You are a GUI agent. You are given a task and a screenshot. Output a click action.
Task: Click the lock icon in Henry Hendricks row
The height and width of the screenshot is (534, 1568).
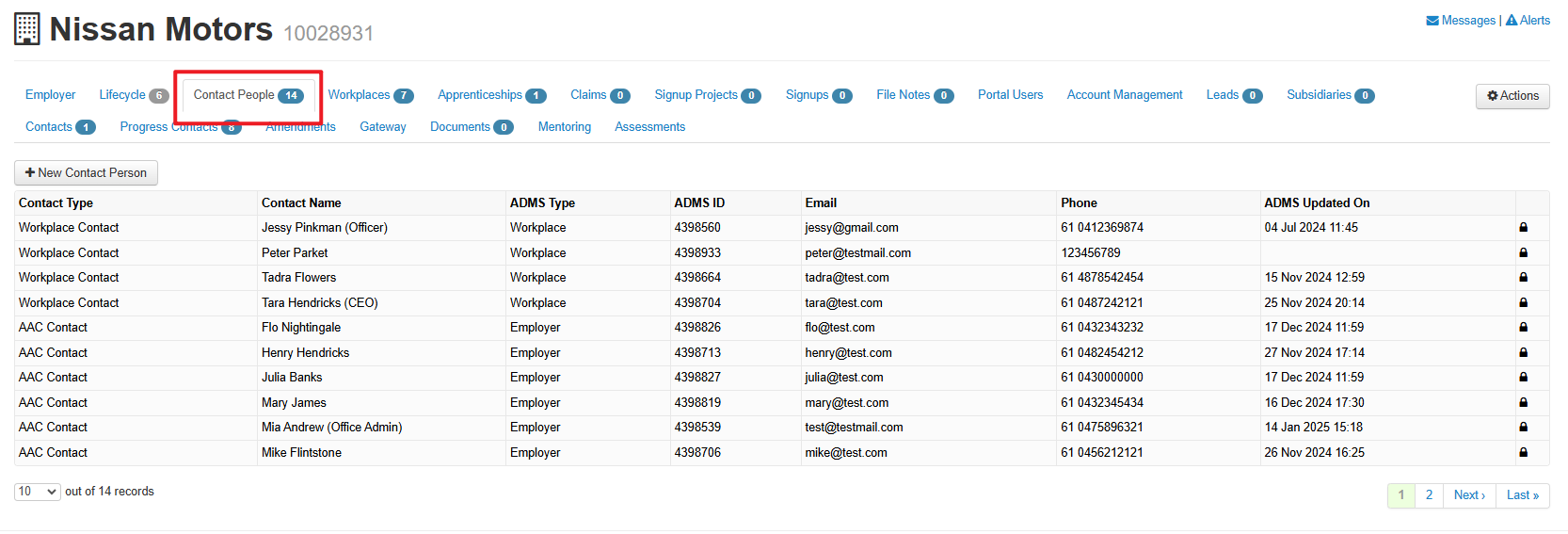tap(1523, 352)
